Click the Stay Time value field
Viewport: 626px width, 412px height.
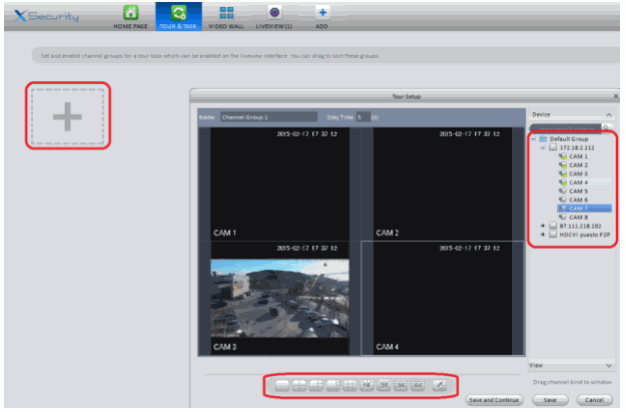tap(363, 117)
